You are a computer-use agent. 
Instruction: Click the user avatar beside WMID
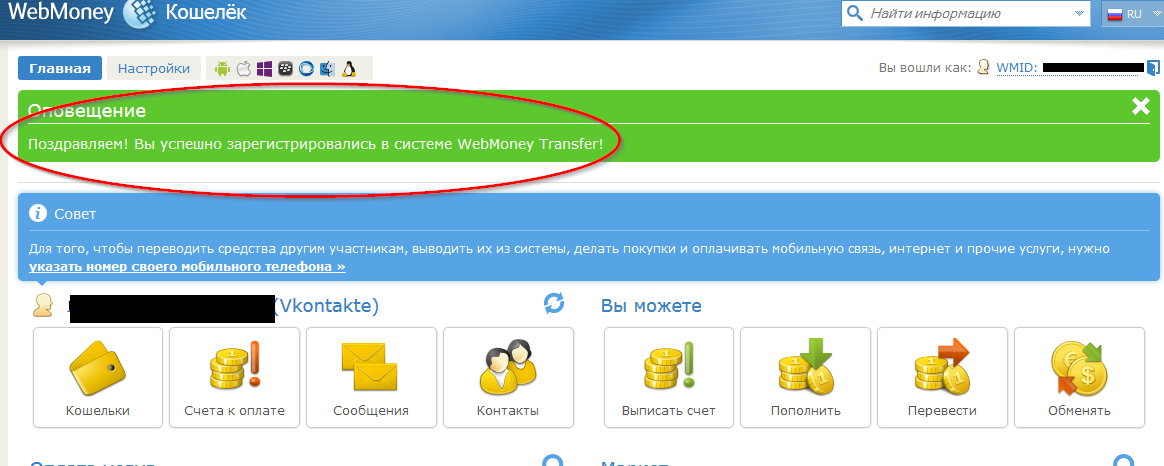click(x=984, y=68)
